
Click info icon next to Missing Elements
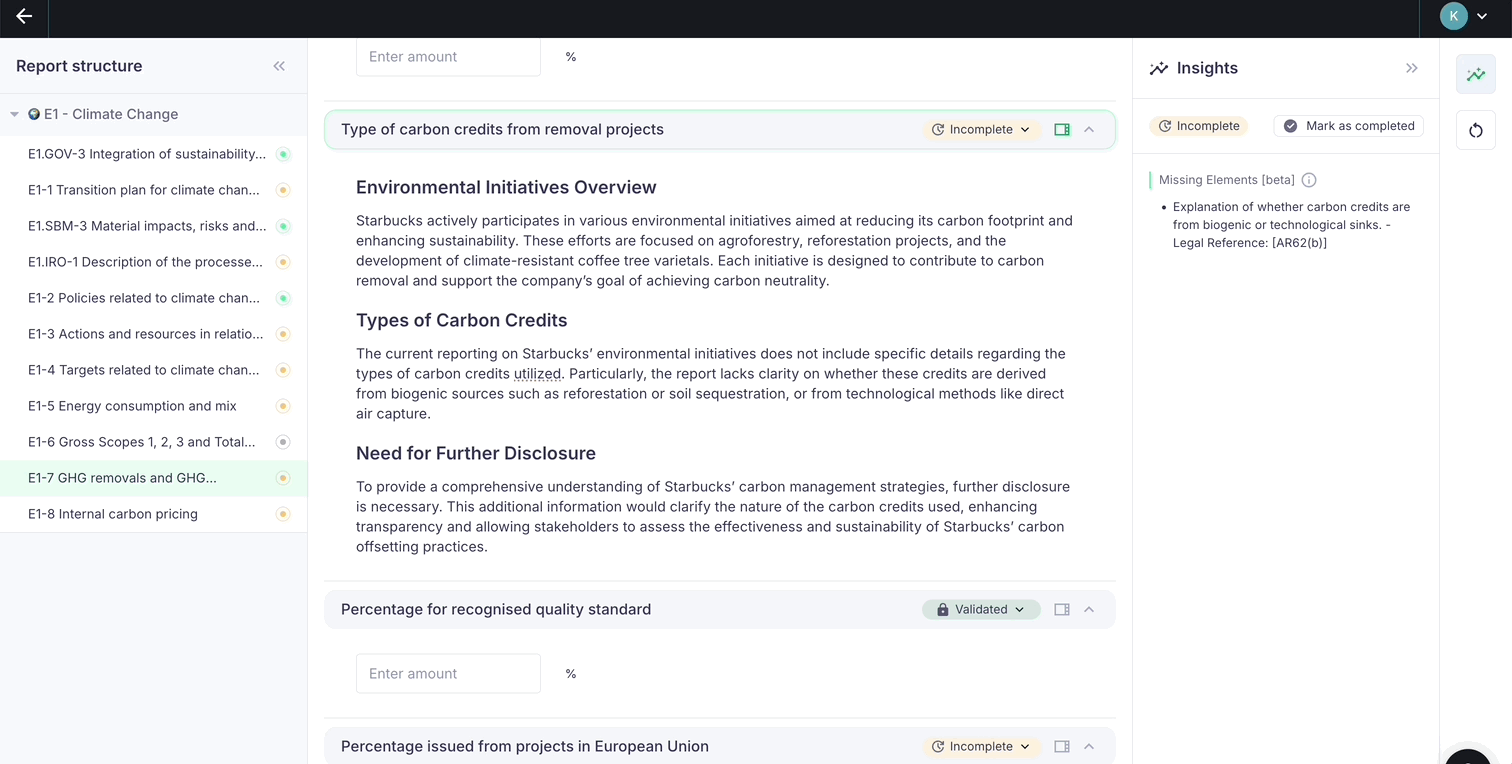coord(1309,180)
